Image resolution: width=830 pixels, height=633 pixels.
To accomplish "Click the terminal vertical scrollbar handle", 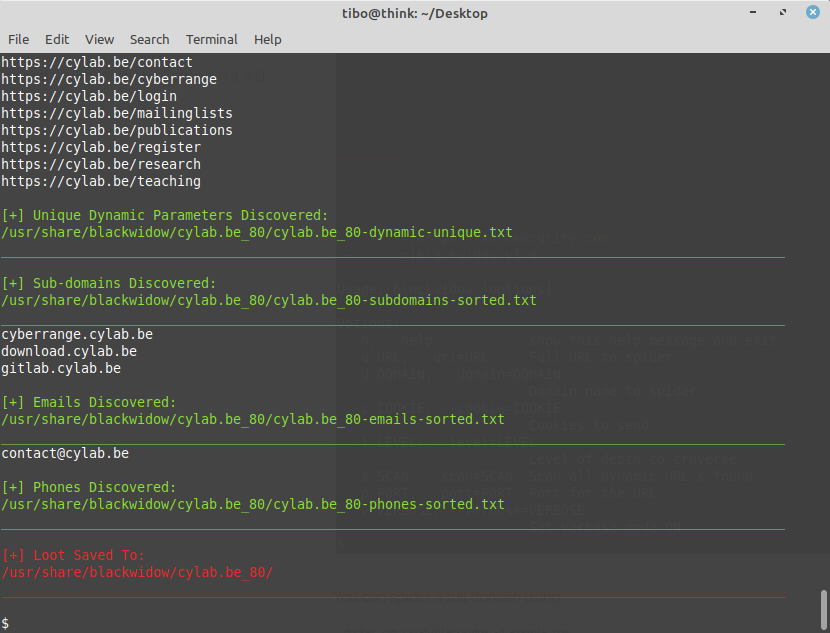I will [x=824, y=610].
